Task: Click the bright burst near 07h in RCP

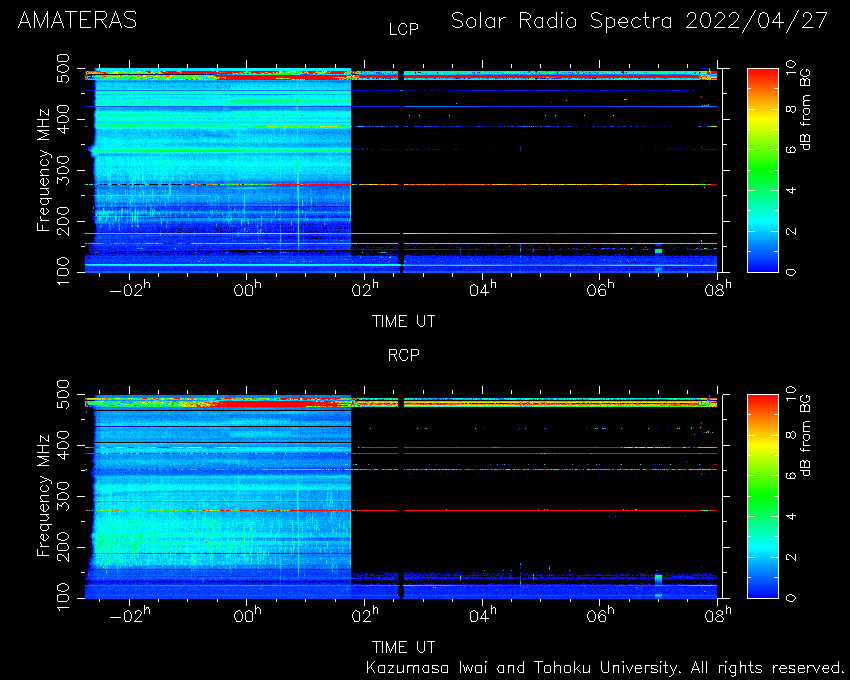Action: 658,578
